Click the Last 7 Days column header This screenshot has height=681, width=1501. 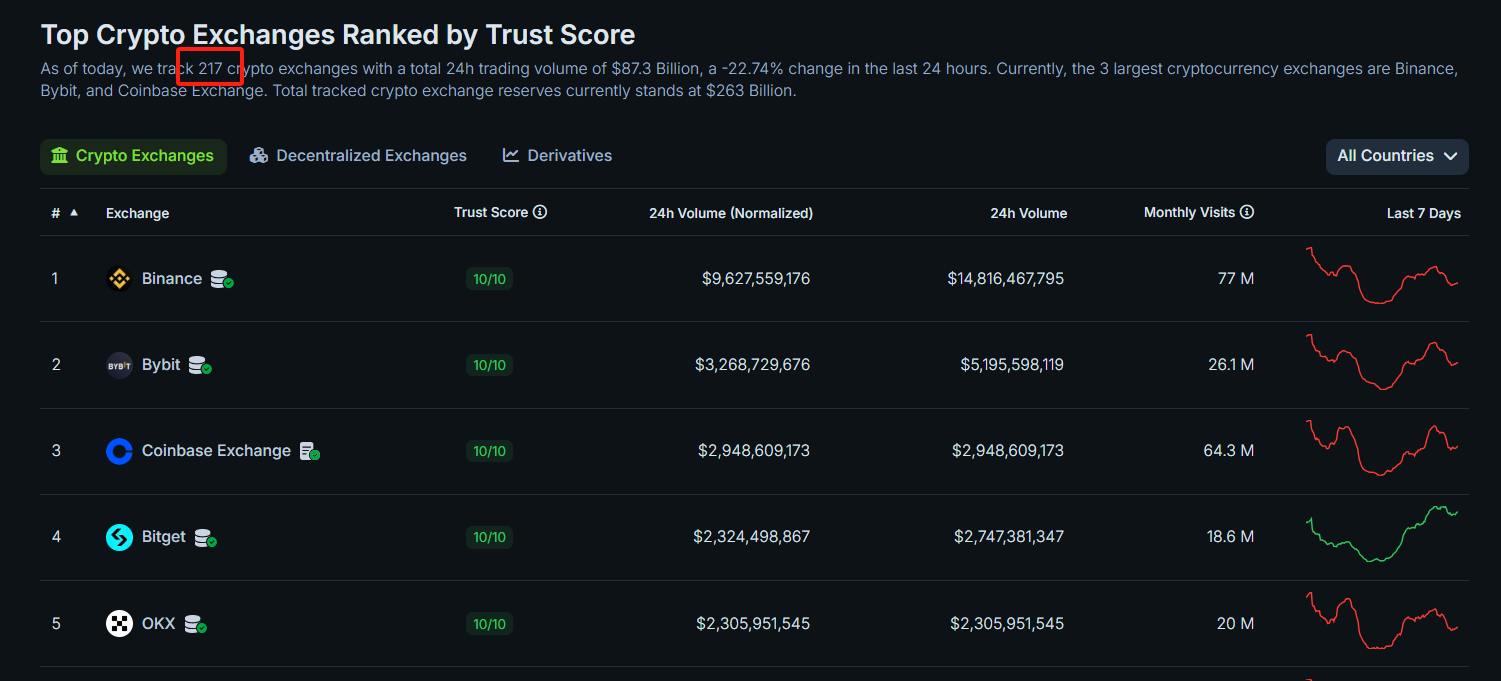click(1424, 213)
